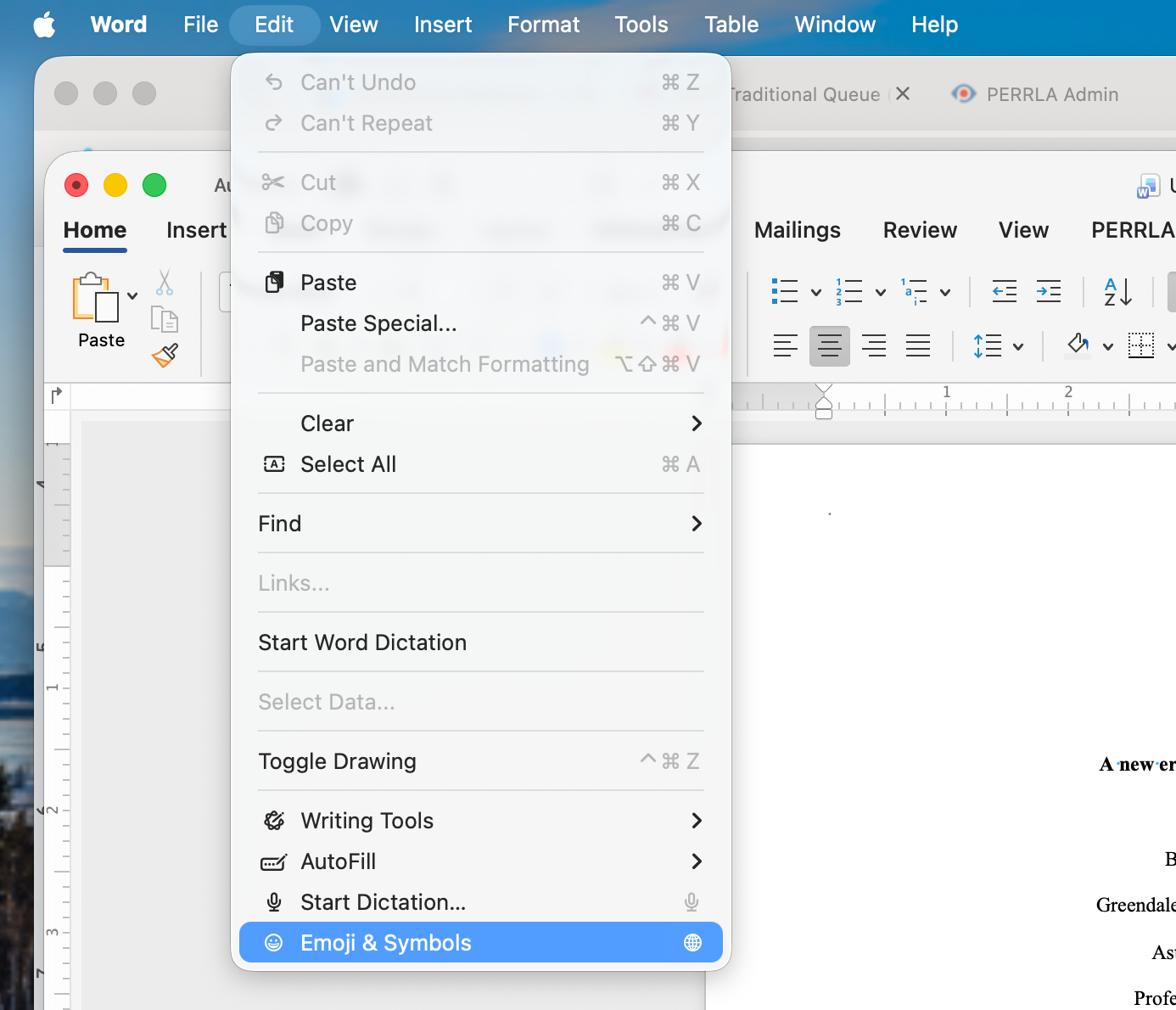Viewport: 1176px width, 1010px height.
Task: Open the Paste options dropdown arrow
Action: coord(132,296)
